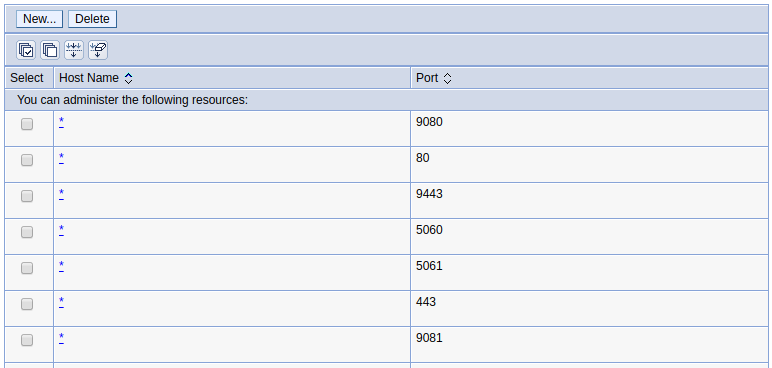Open the host alias link for port 443

pyautogui.click(x=62, y=301)
